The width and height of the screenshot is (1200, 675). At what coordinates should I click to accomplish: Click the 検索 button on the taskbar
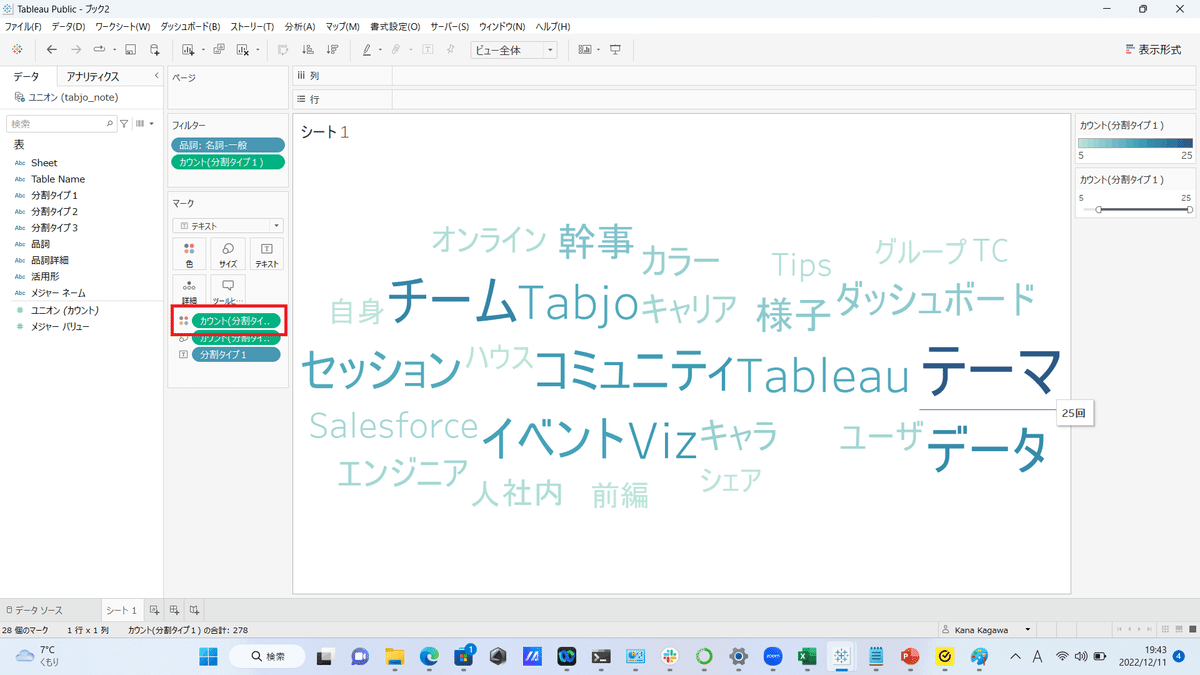click(x=267, y=657)
